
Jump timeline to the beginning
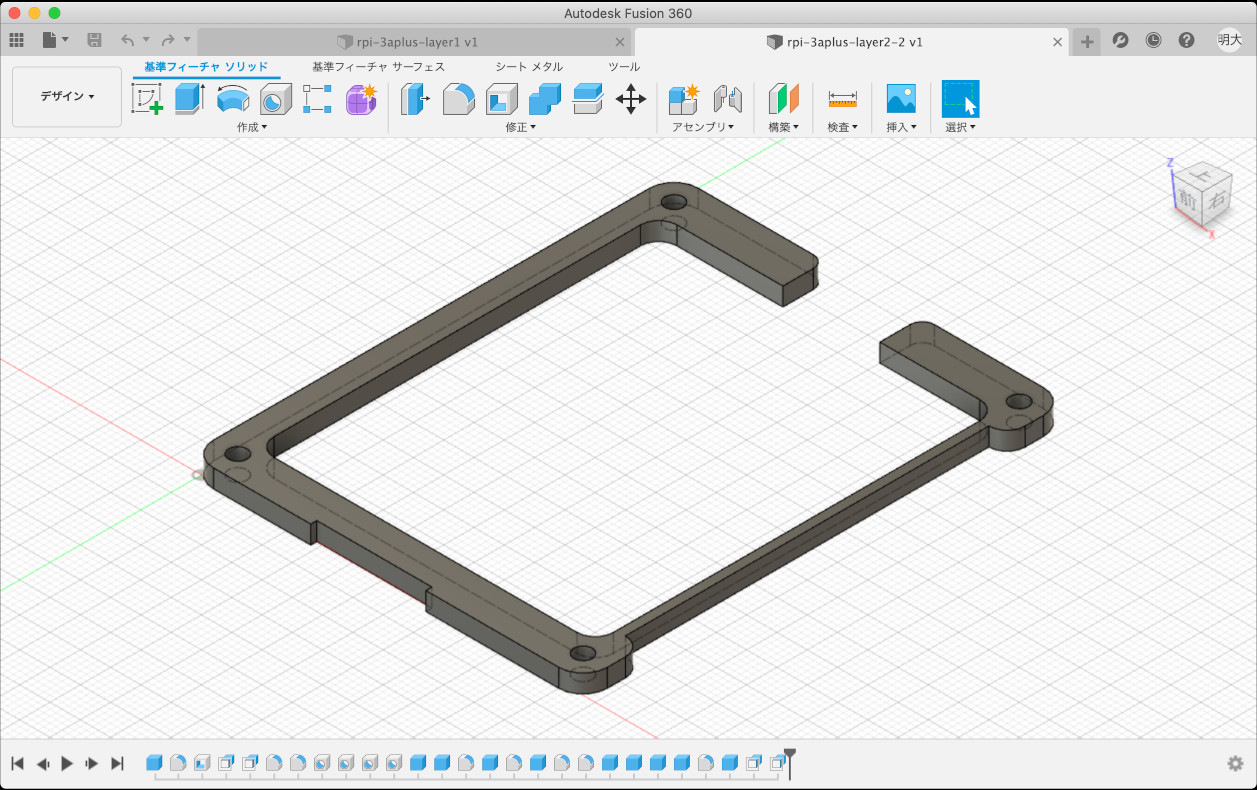(x=17, y=763)
